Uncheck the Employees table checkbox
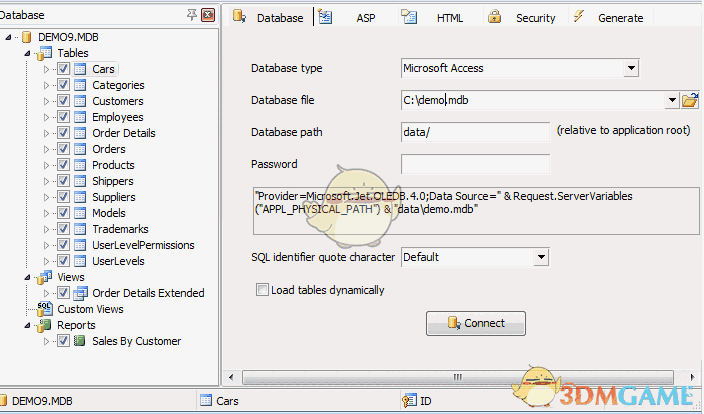This screenshot has height=414, width=704. tap(63, 117)
